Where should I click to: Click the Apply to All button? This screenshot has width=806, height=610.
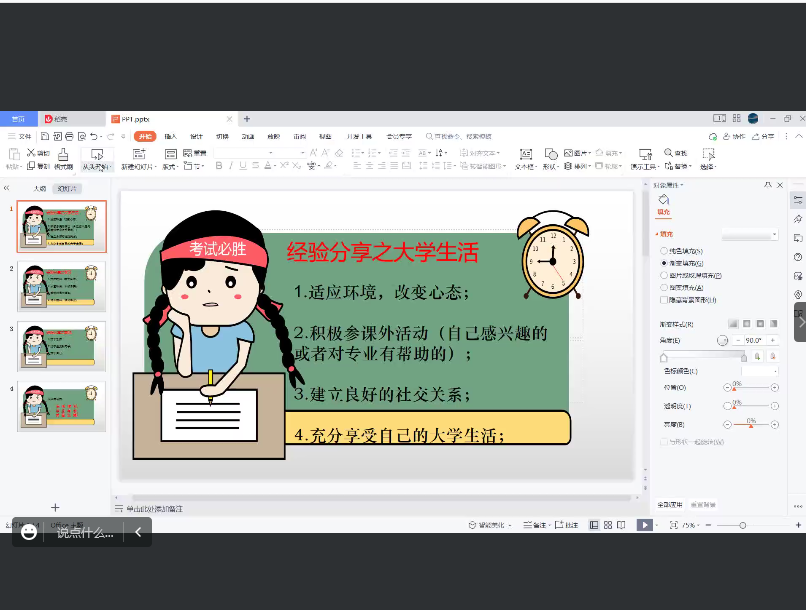670,504
